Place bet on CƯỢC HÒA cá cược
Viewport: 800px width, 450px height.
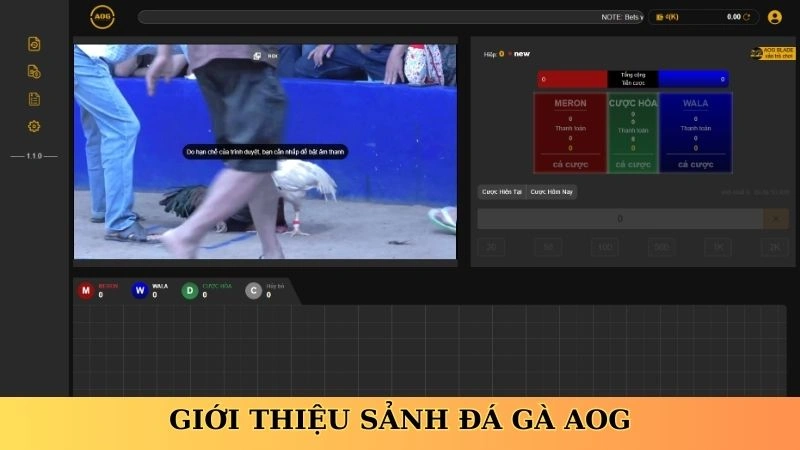click(x=633, y=164)
